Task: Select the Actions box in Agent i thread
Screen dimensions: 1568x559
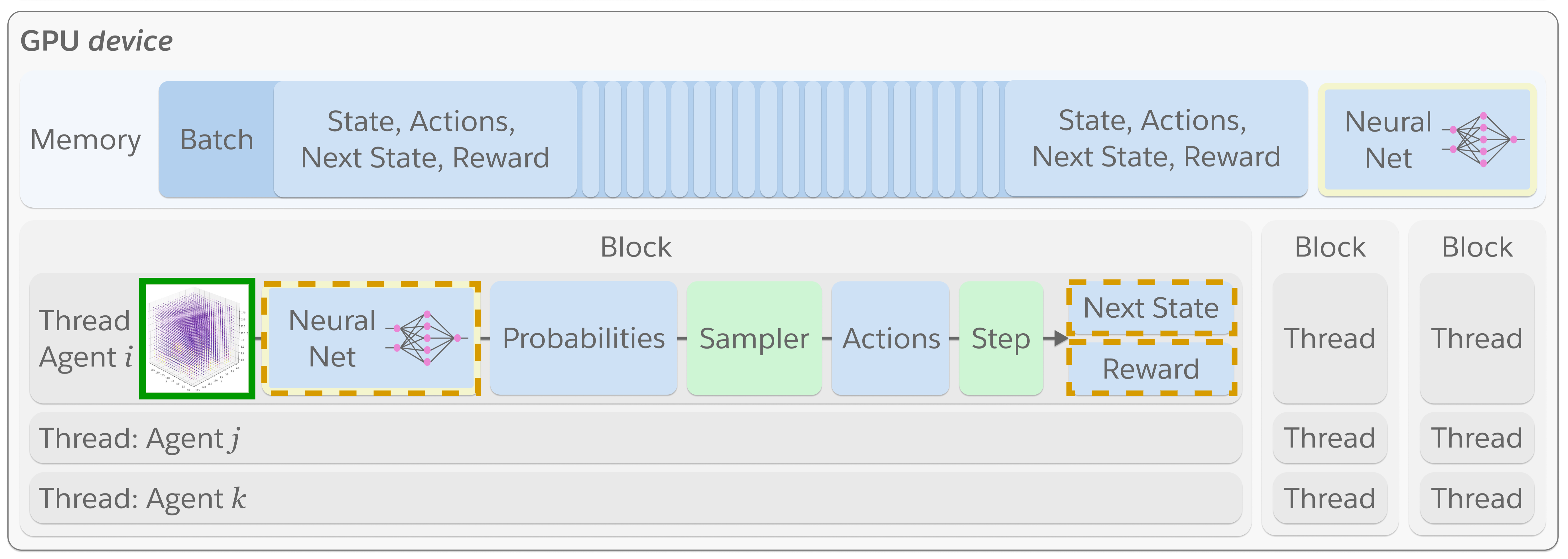Action: point(891,338)
